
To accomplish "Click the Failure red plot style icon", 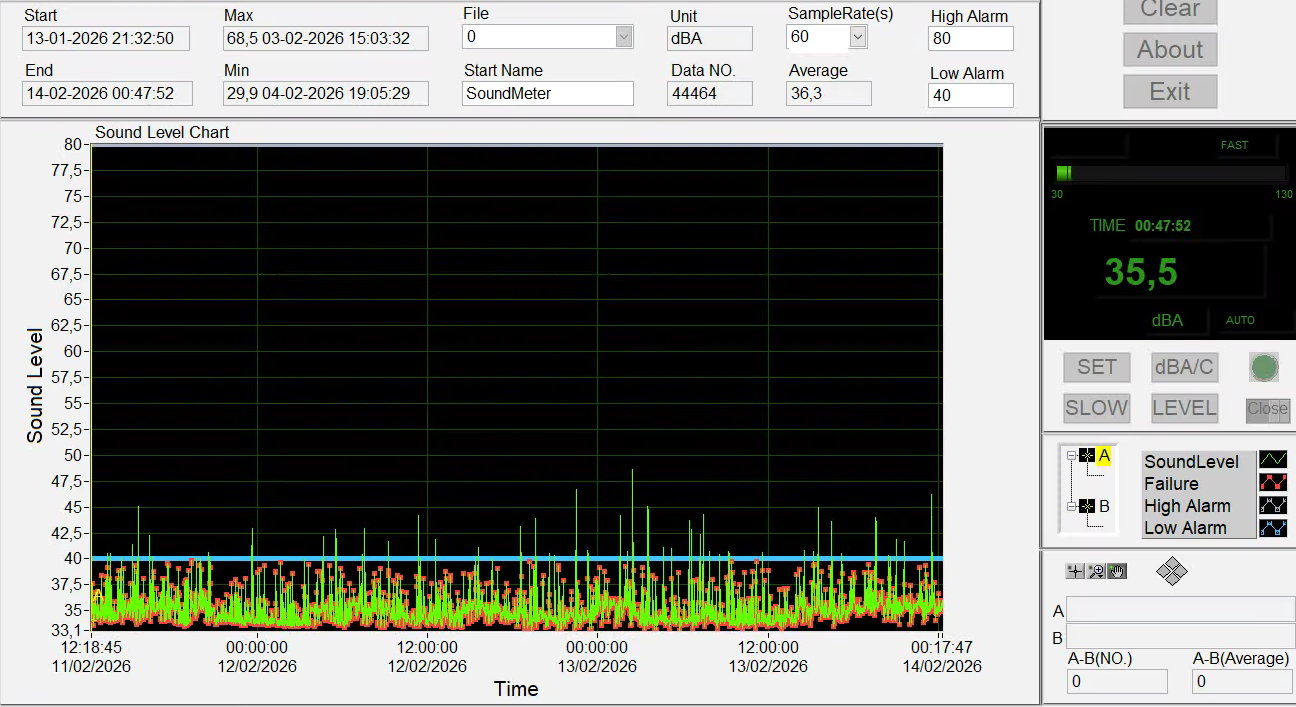I will 1272,483.
